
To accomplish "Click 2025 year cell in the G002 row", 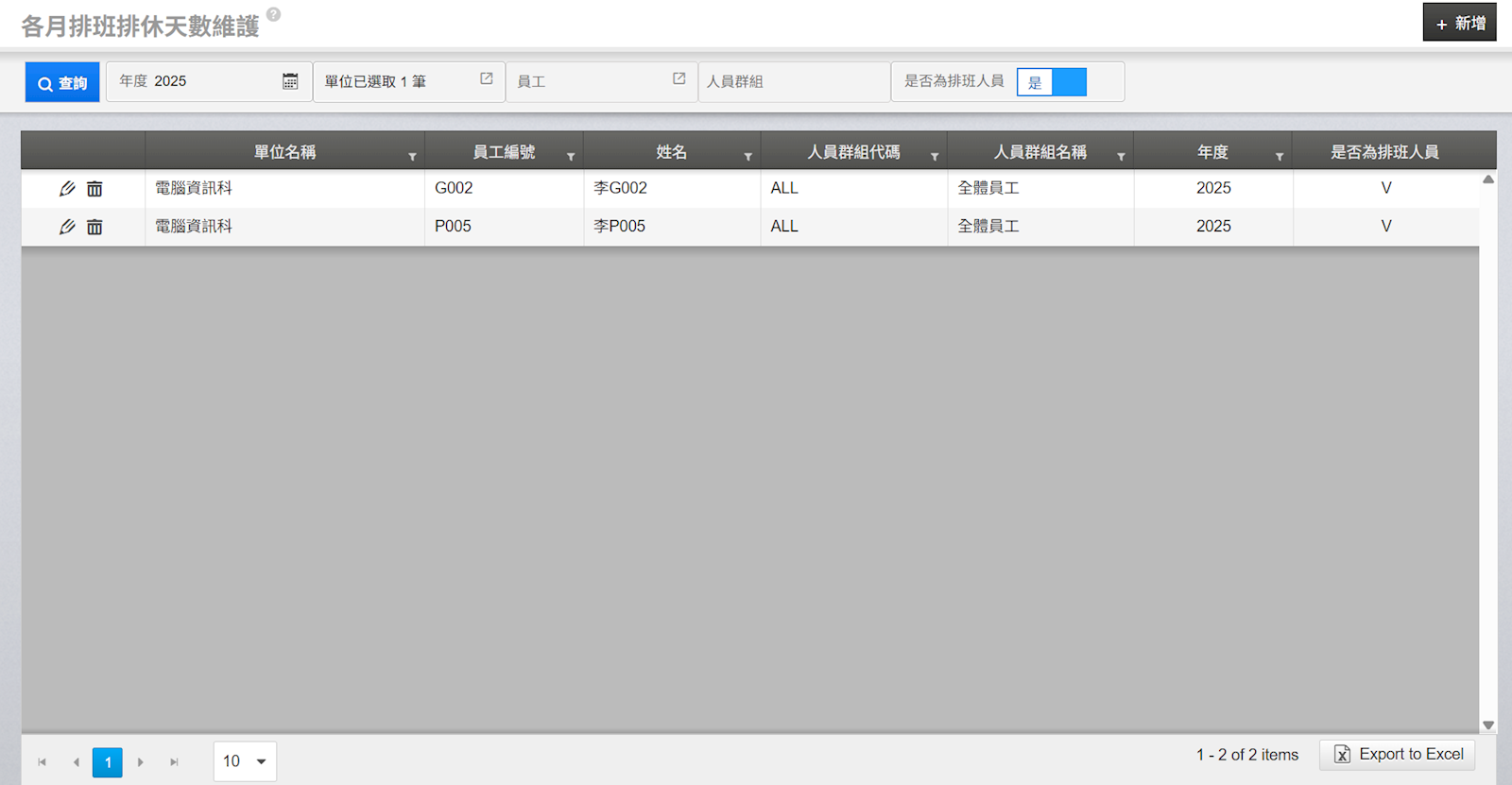I will tap(1213, 188).
